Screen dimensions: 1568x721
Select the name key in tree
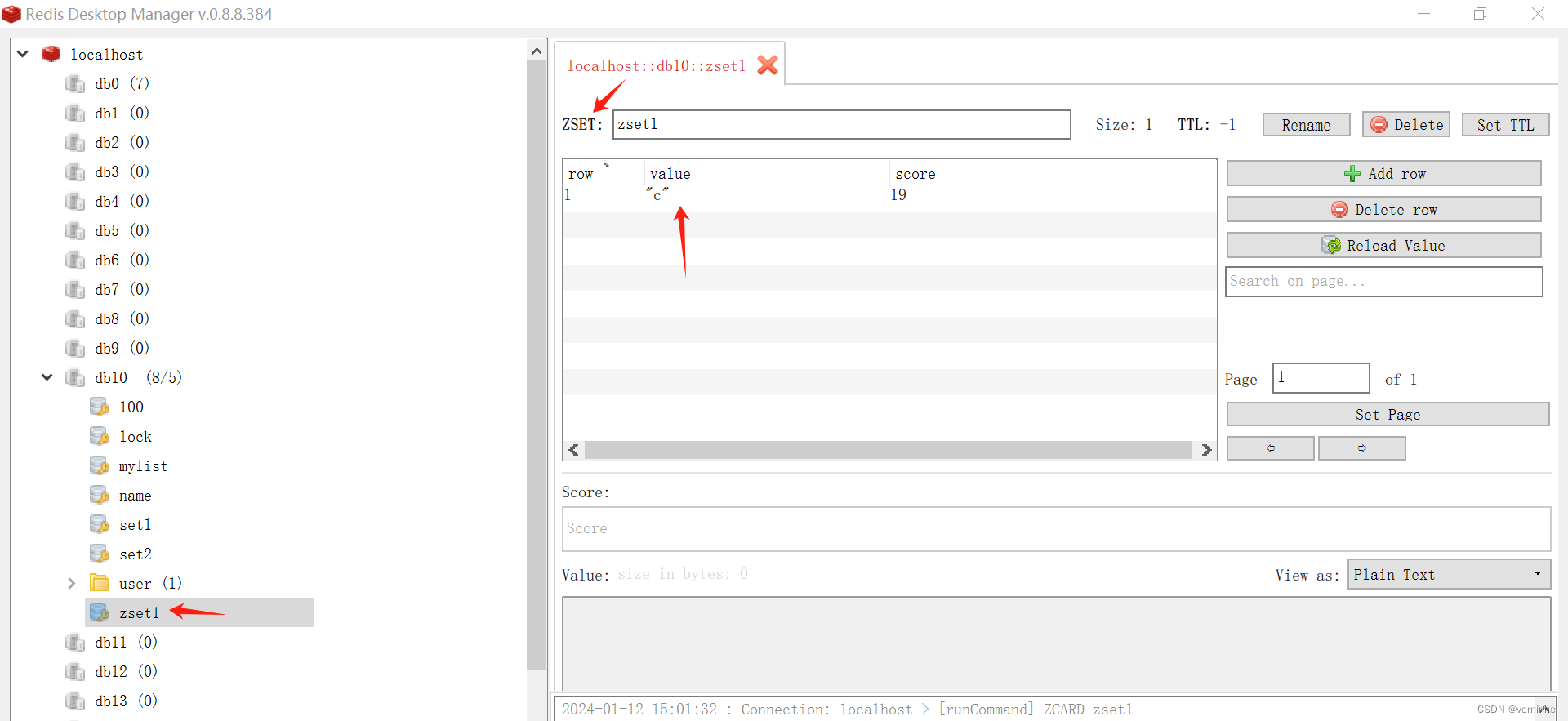[136, 496]
